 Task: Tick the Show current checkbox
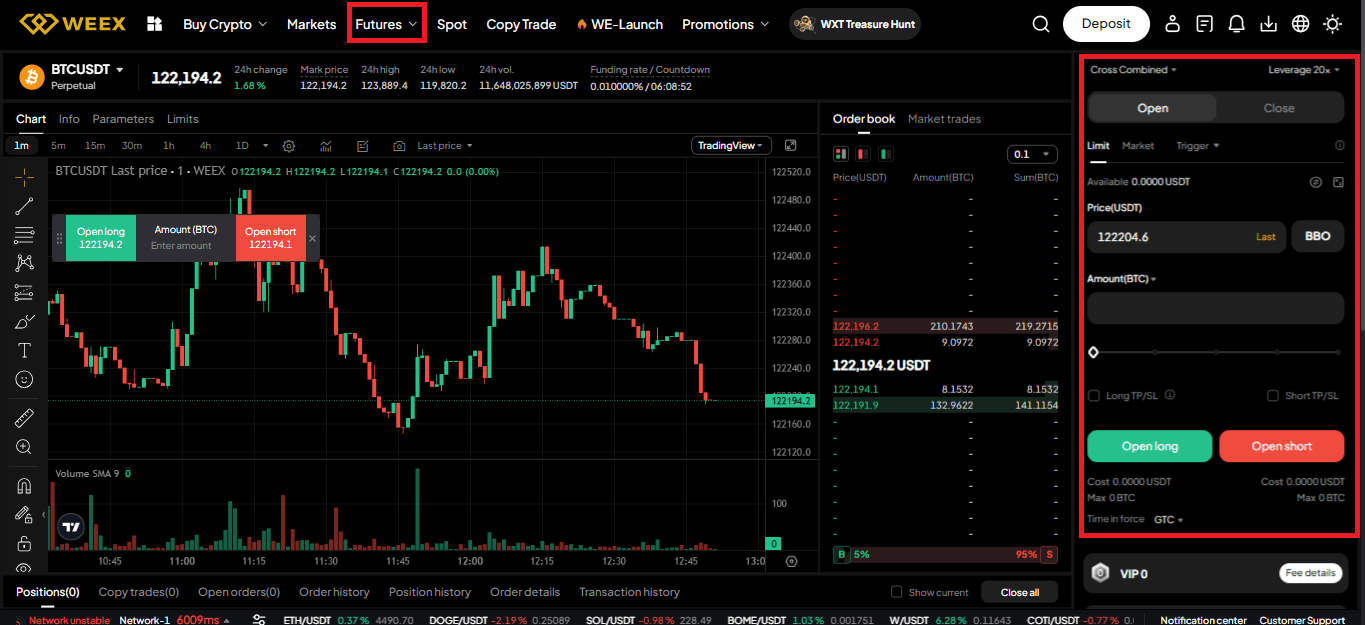pyautogui.click(x=897, y=592)
